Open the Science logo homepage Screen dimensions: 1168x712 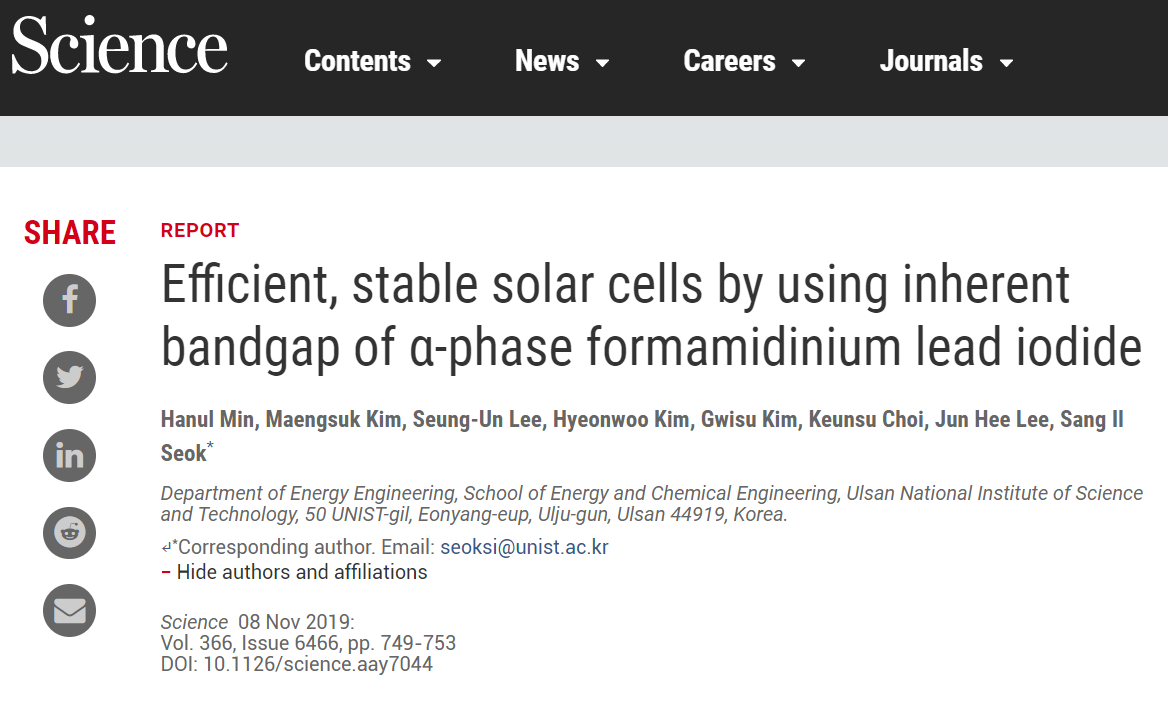coord(119,46)
